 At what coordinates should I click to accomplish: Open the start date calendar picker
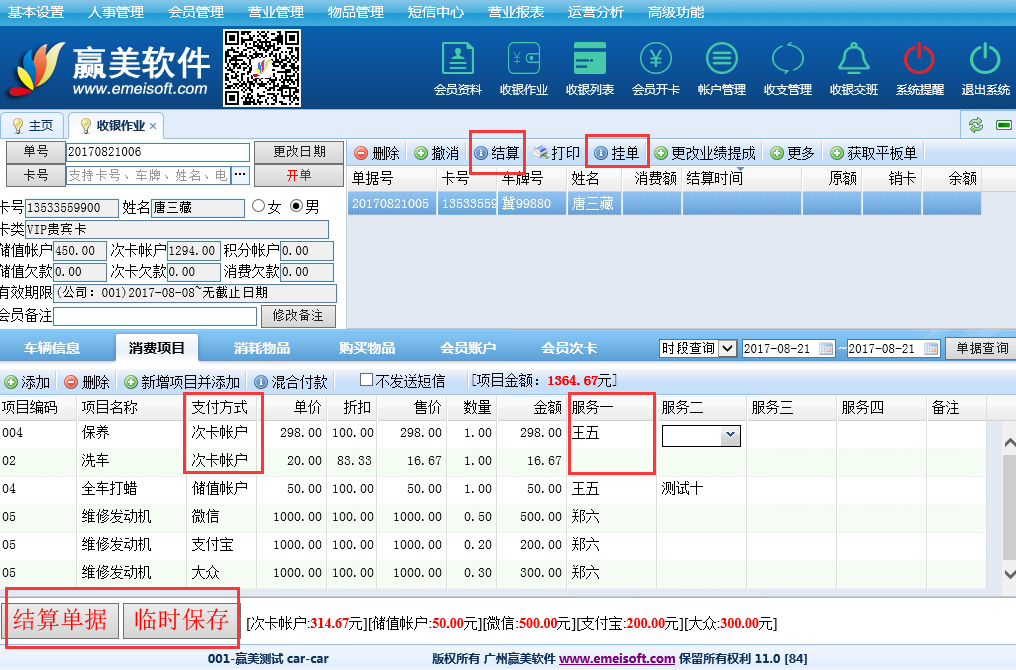[826, 349]
